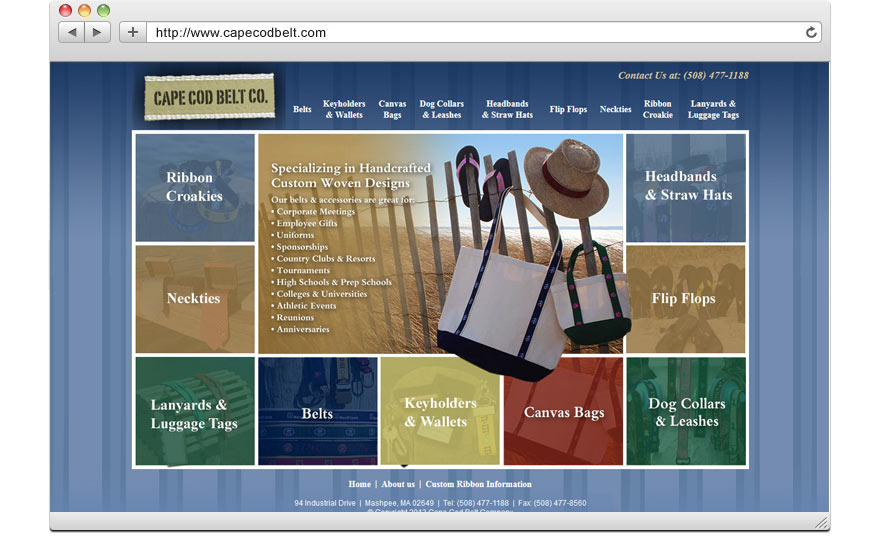Click the 'Country Clubs & Resorts' bullet text

326,259
